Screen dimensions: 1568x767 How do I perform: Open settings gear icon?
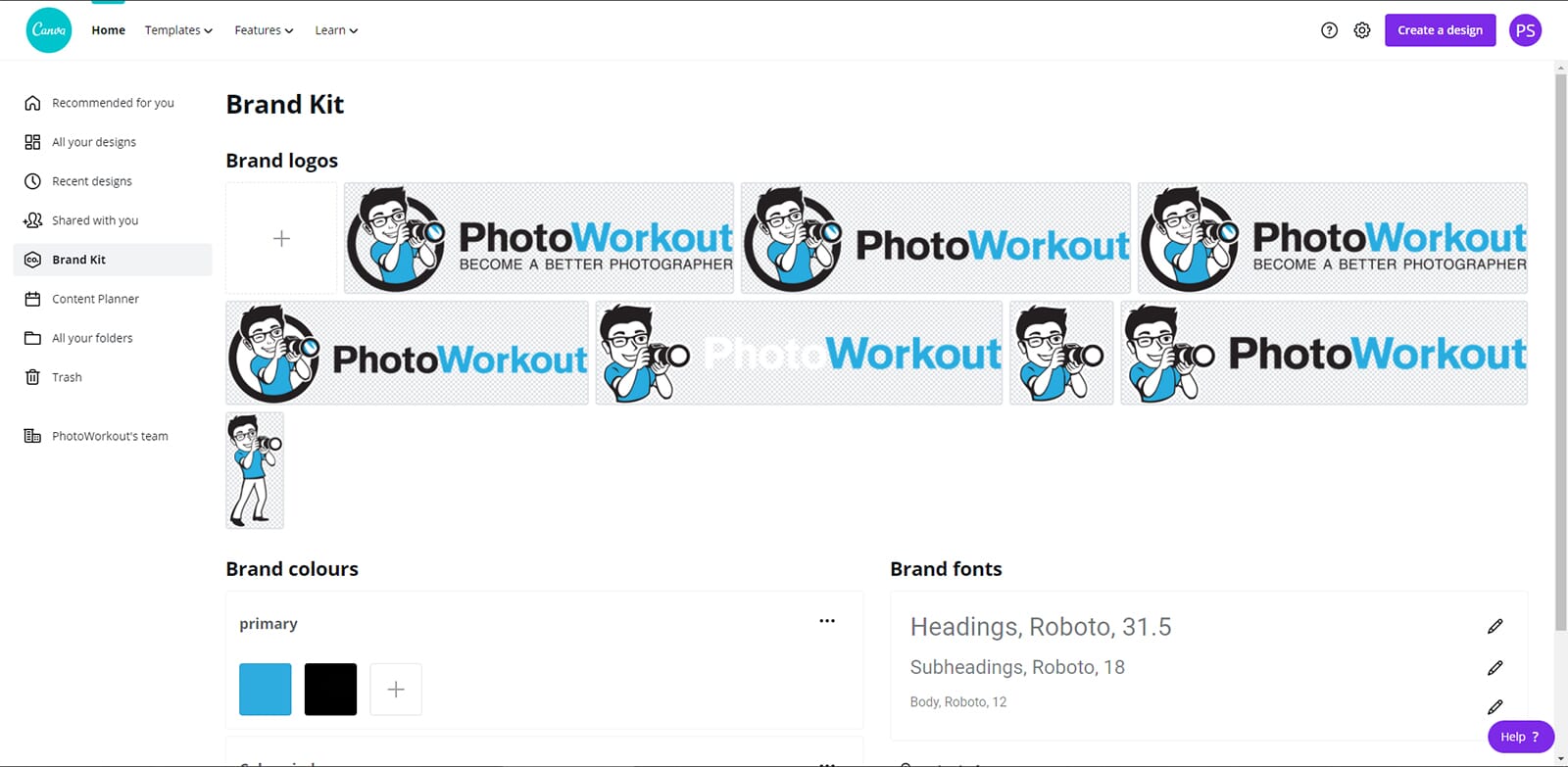coord(1362,30)
